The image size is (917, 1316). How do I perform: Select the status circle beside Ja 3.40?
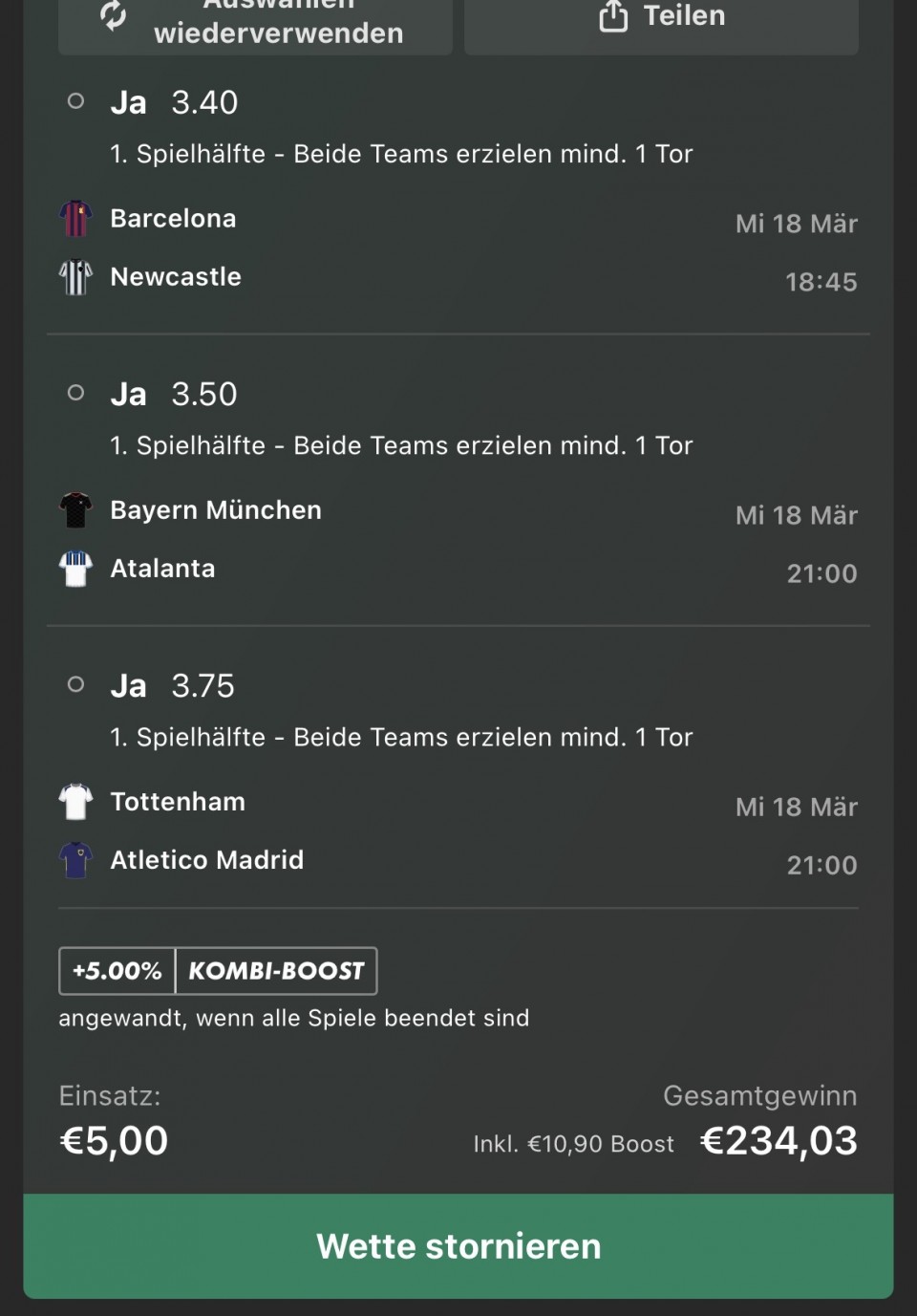(76, 101)
